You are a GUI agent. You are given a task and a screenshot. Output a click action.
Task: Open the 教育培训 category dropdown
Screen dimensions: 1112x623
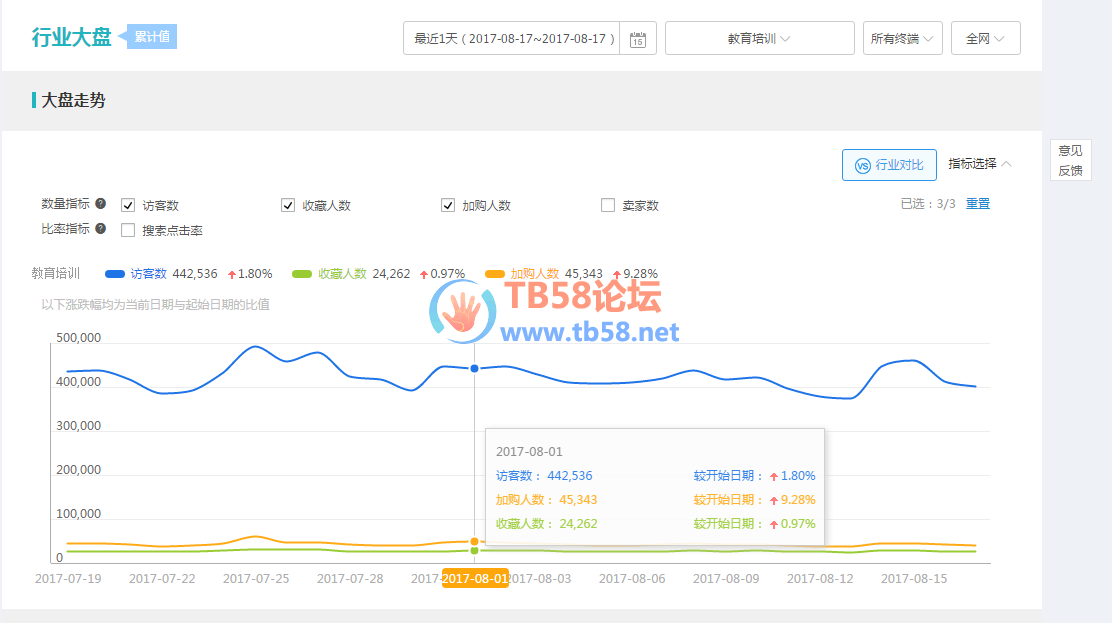759,39
